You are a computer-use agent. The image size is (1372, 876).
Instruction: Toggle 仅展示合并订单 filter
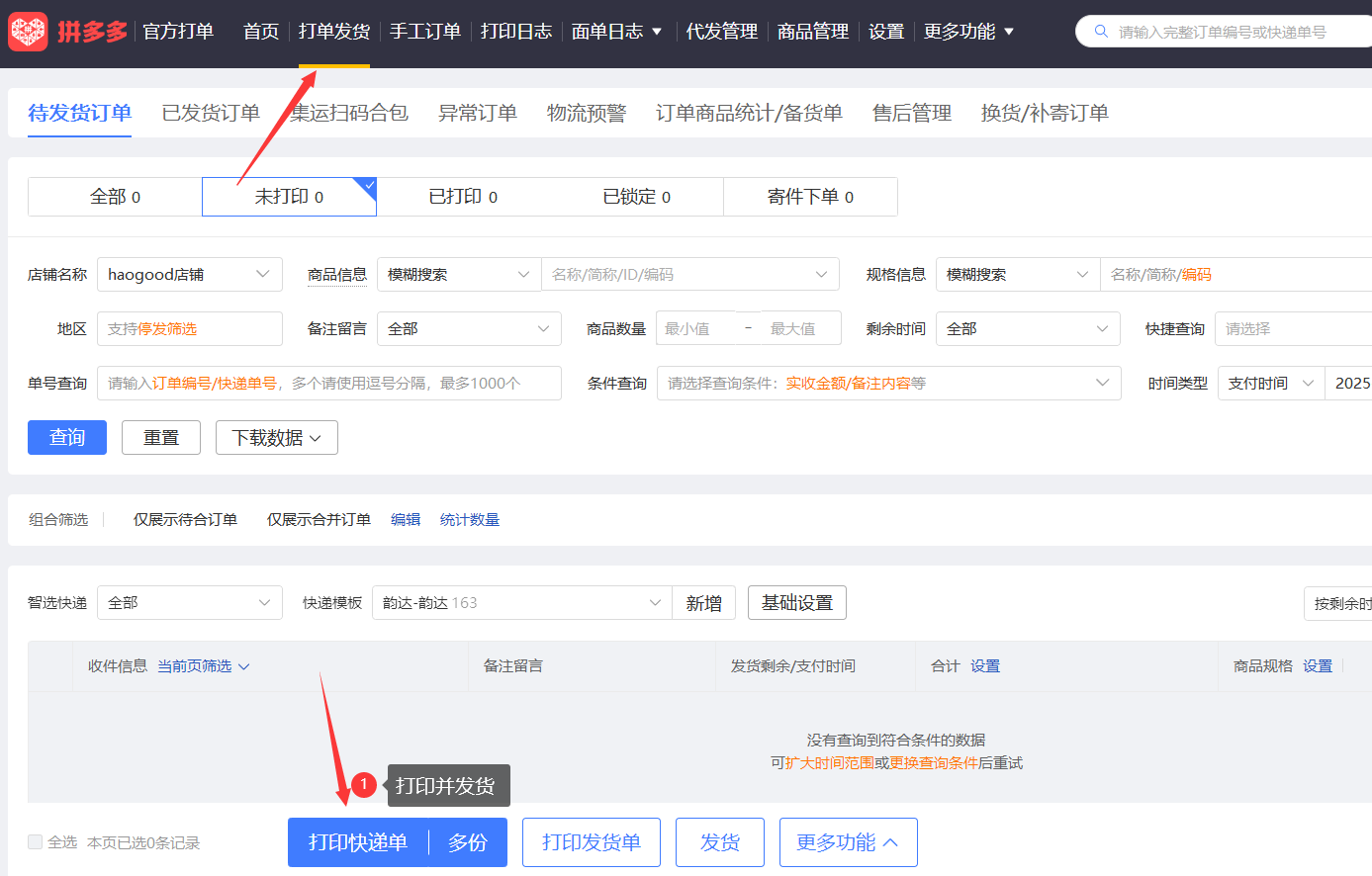tap(319, 520)
